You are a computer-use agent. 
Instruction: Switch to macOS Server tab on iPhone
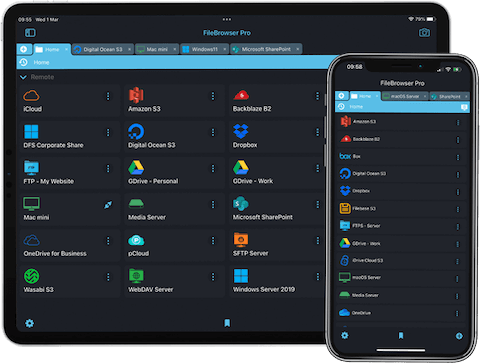pos(405,96)
